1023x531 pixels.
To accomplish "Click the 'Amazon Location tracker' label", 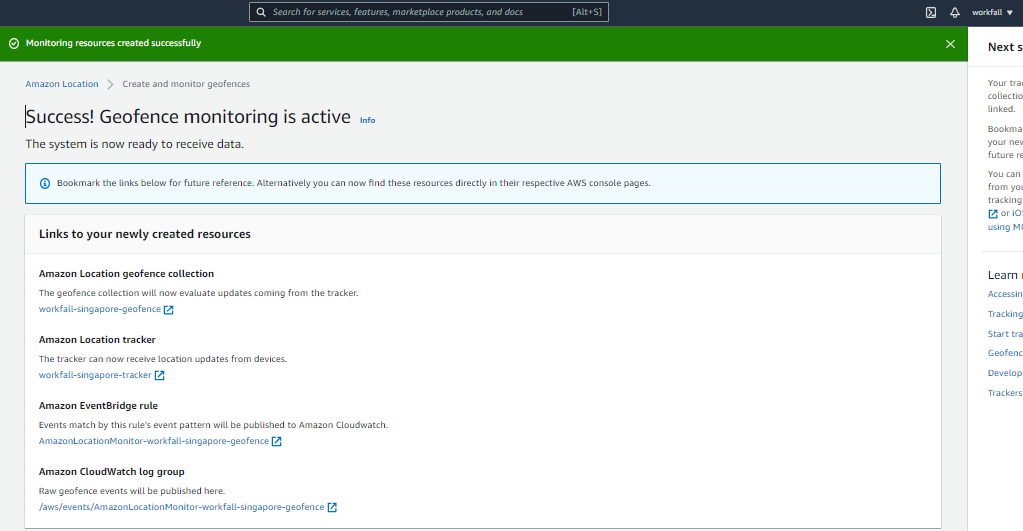I will point(97,340).
